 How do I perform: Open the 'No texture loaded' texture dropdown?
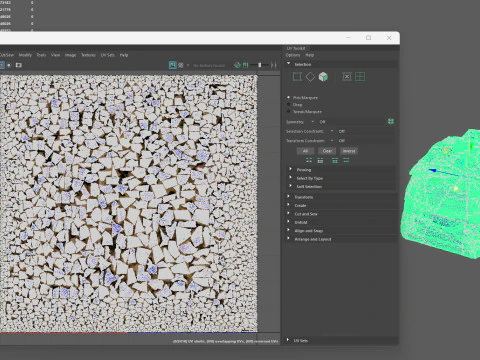coord(209,66)
